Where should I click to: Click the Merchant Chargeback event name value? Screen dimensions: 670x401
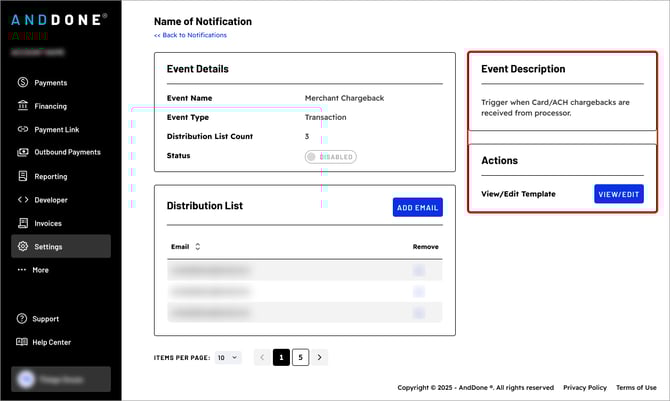point(344,98)
